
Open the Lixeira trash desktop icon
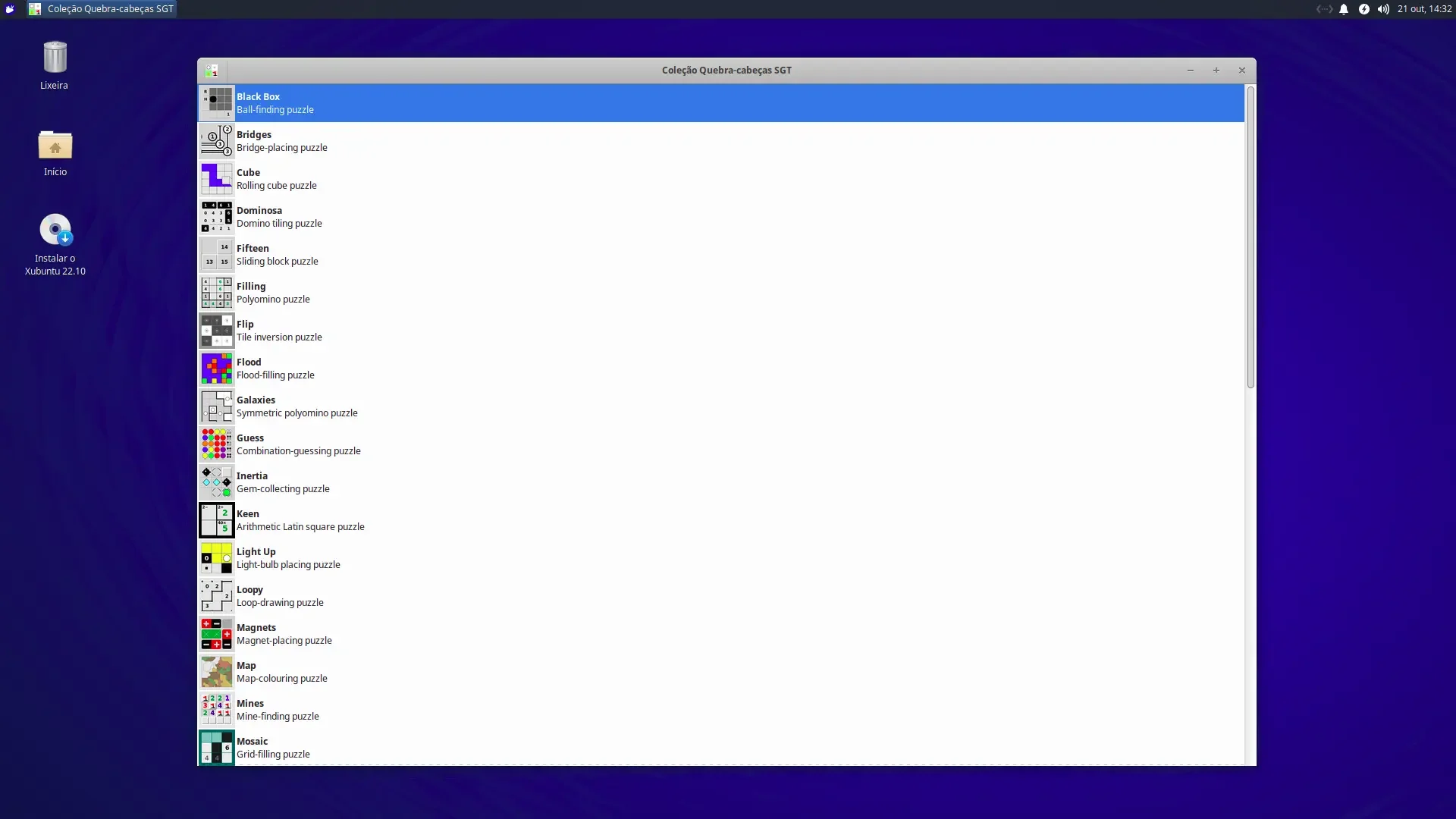55,65
